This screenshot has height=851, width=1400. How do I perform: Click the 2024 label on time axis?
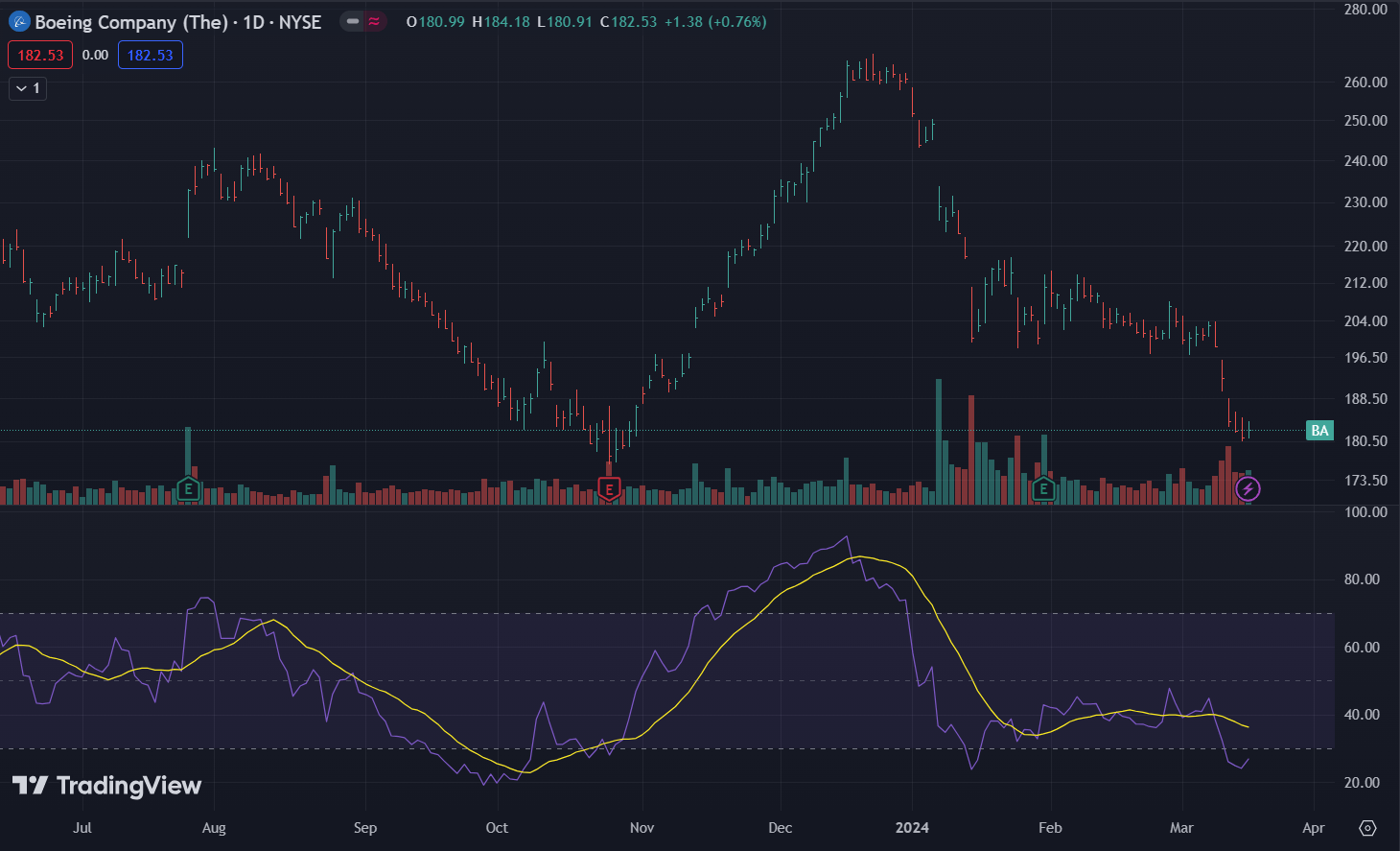click(912, 828)
